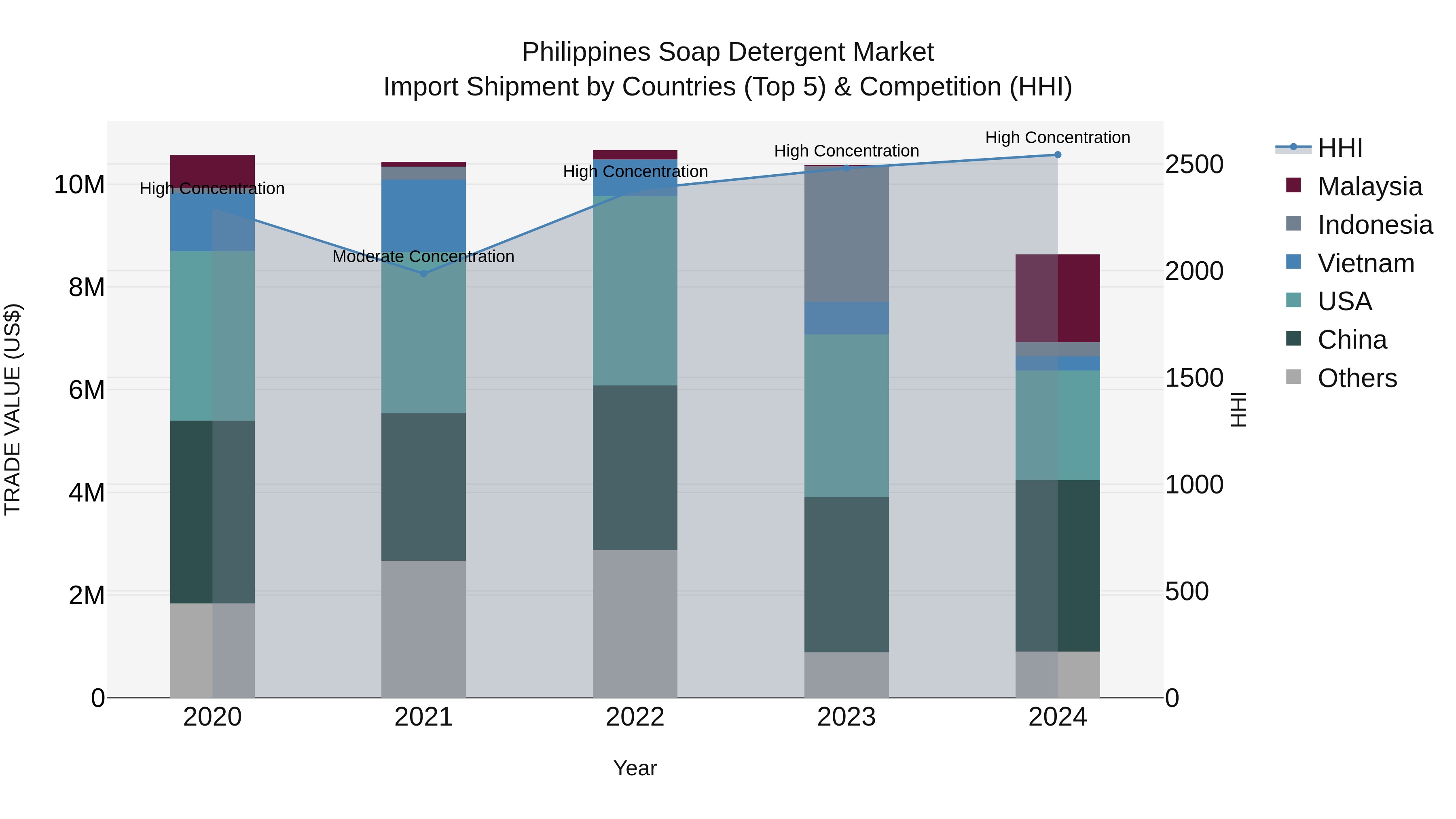Screen dimensions: 1456x819
Task: Click the right-side HHI axis title
Action: (1238, 409)
